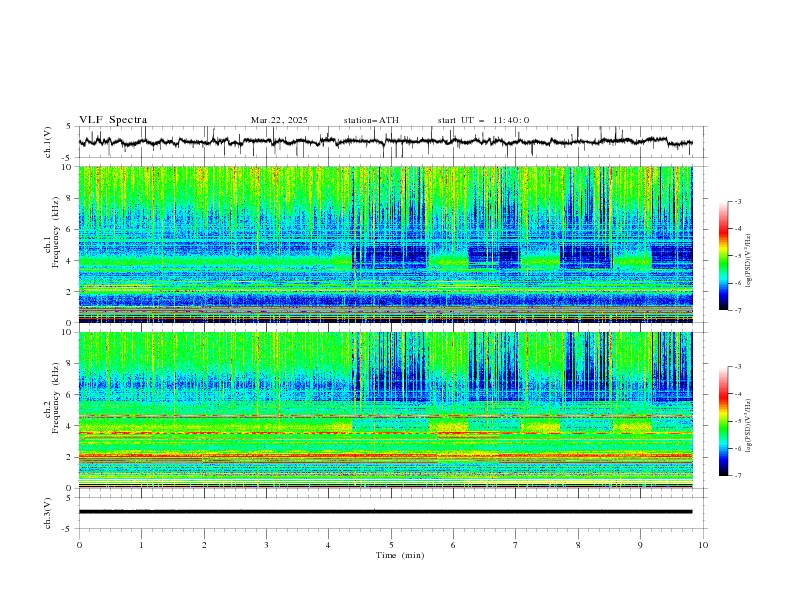Click the ch.1 spectrogram panel

click(385, 244)
